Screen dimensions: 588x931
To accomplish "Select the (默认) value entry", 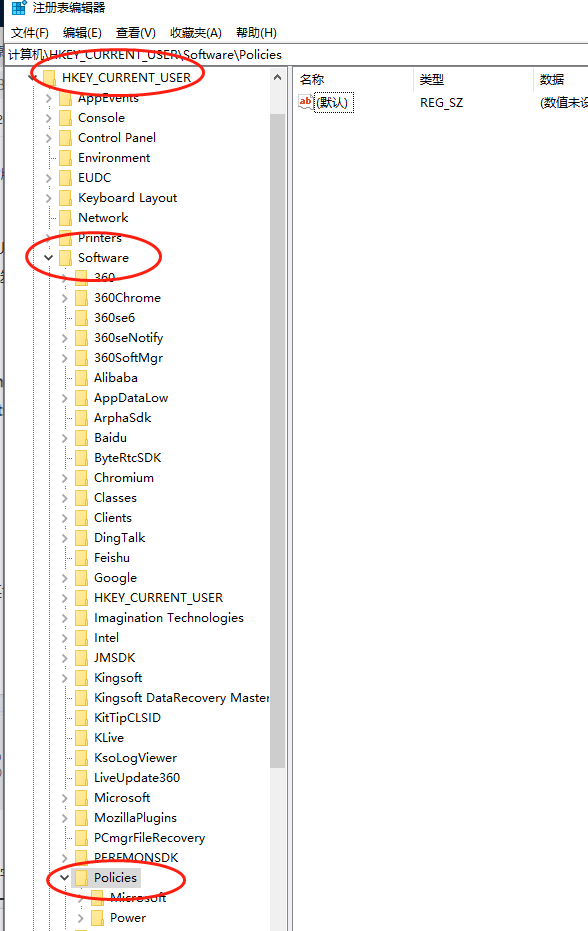I will click(x=334, y=103).
